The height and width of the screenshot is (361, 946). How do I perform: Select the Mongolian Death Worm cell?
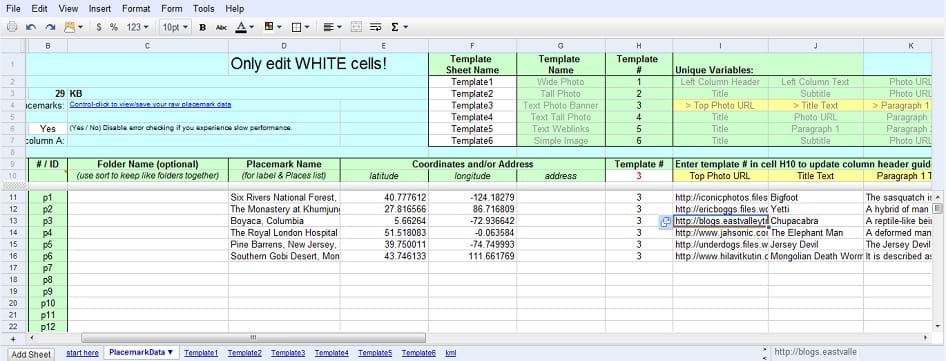(816, 256)
